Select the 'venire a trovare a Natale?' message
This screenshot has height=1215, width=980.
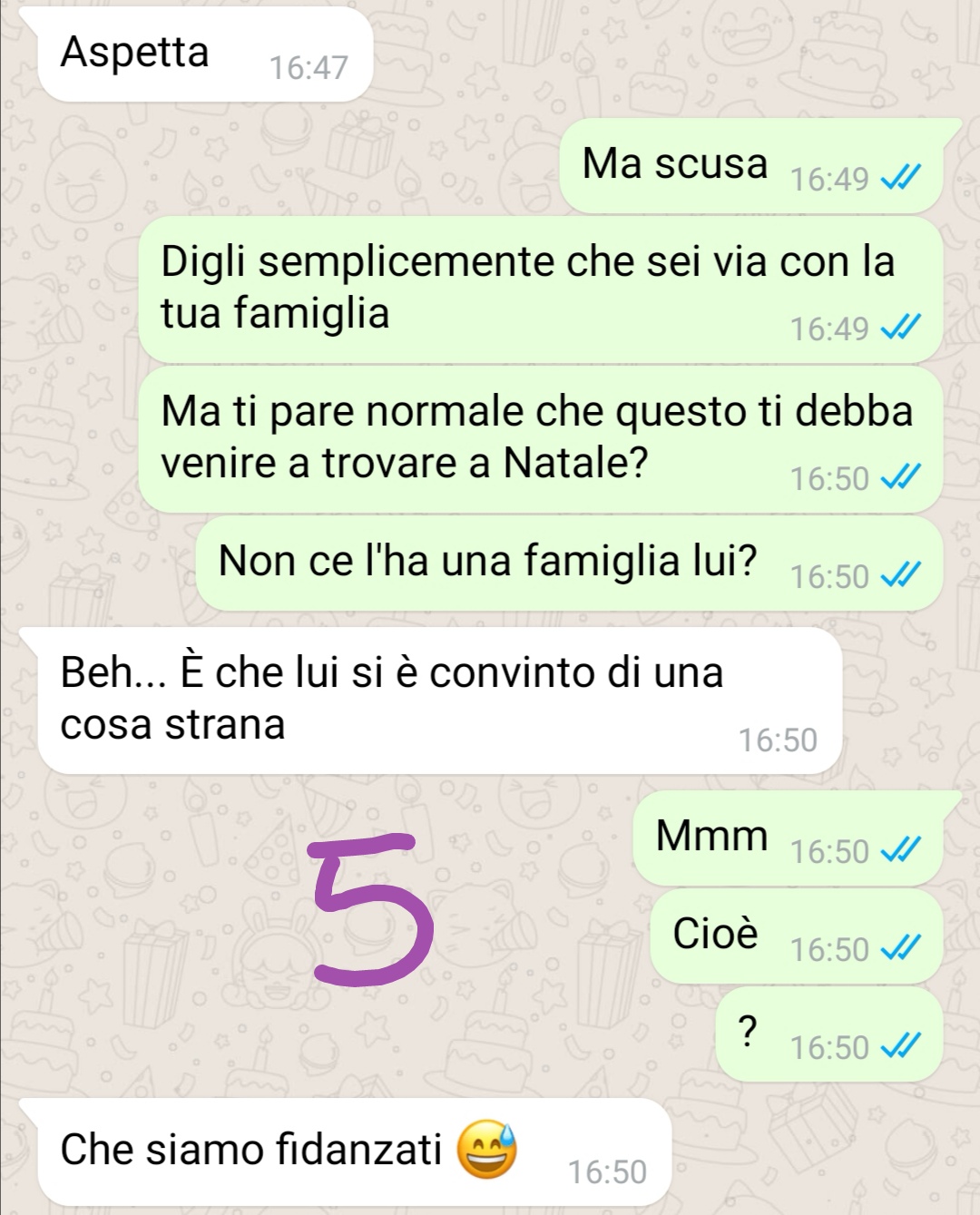(x=541, y=439)
